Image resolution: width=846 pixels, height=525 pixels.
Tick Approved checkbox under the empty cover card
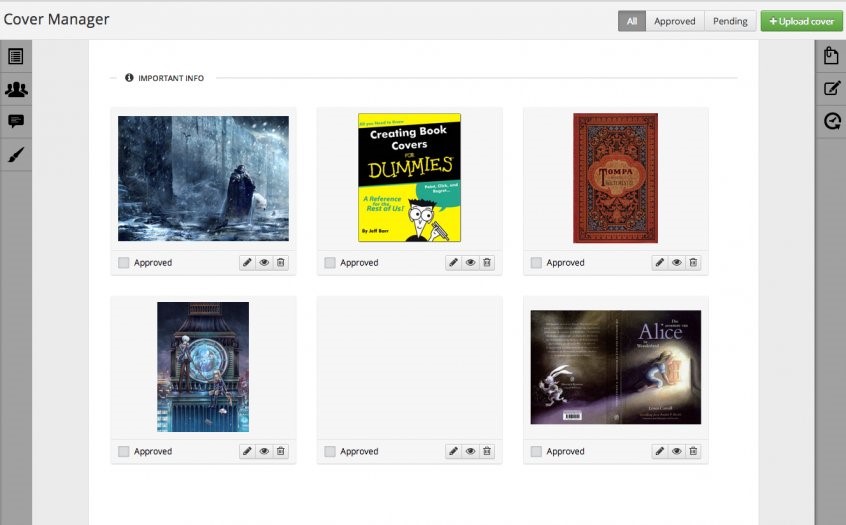pyautogui.click(x=330, y=451)
